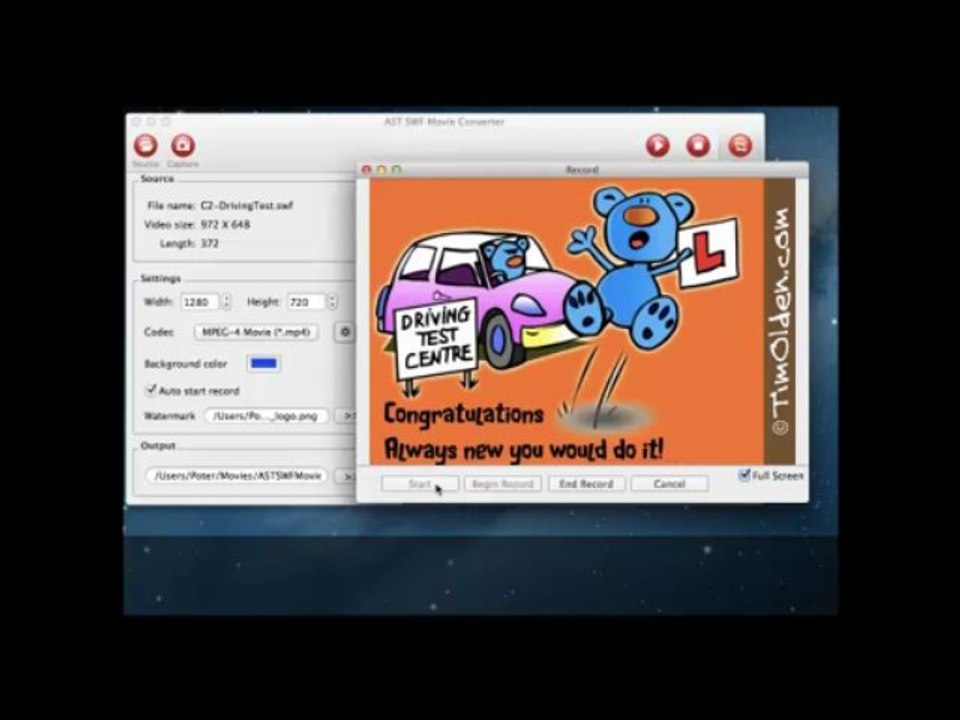The height and width of the screenshot is (720, 960).
Task: Zoom the Record window with green button
Action: coord(397,170)
